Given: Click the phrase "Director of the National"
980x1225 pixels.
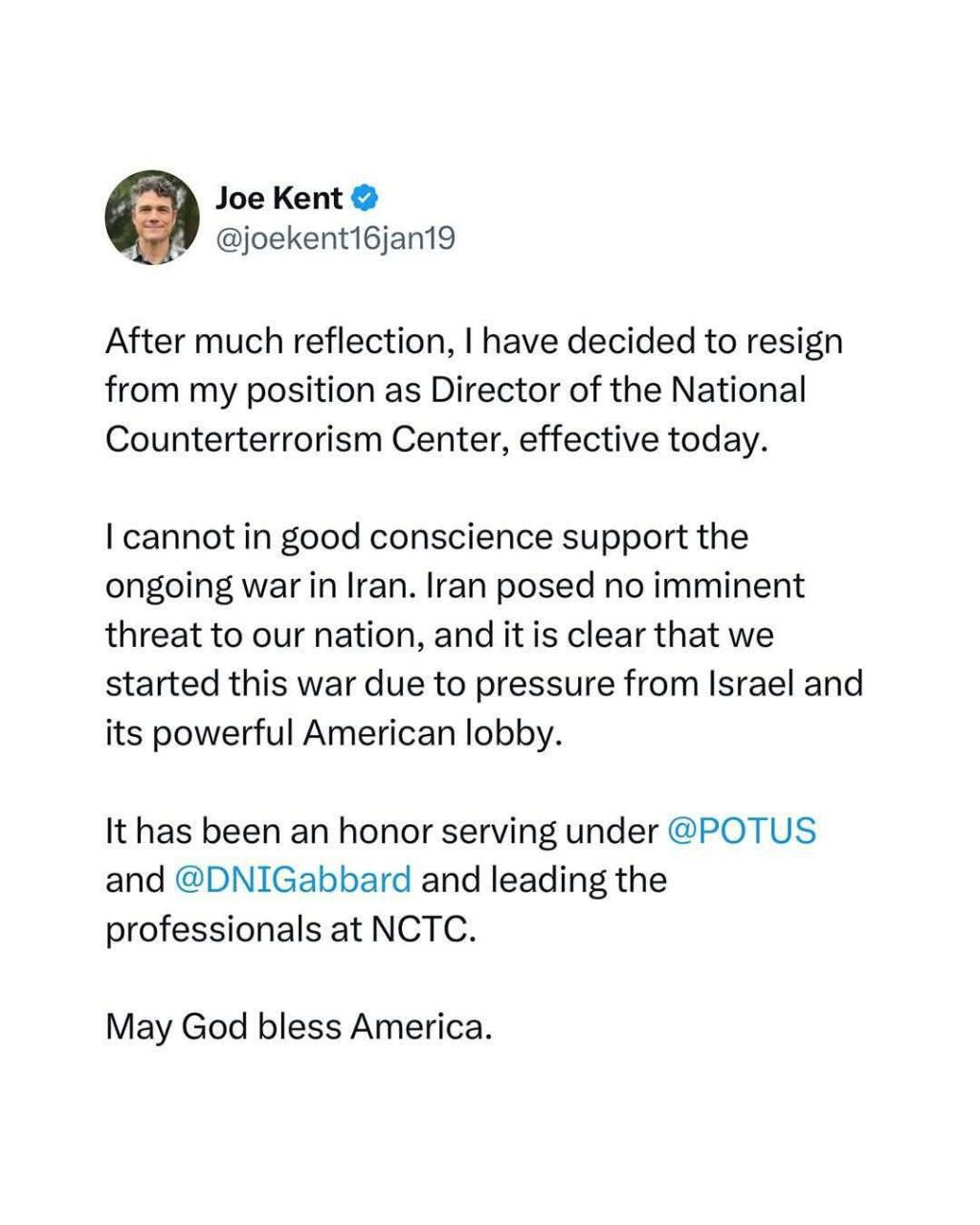Looking at the screenshot, I should [x=617, y=390].
